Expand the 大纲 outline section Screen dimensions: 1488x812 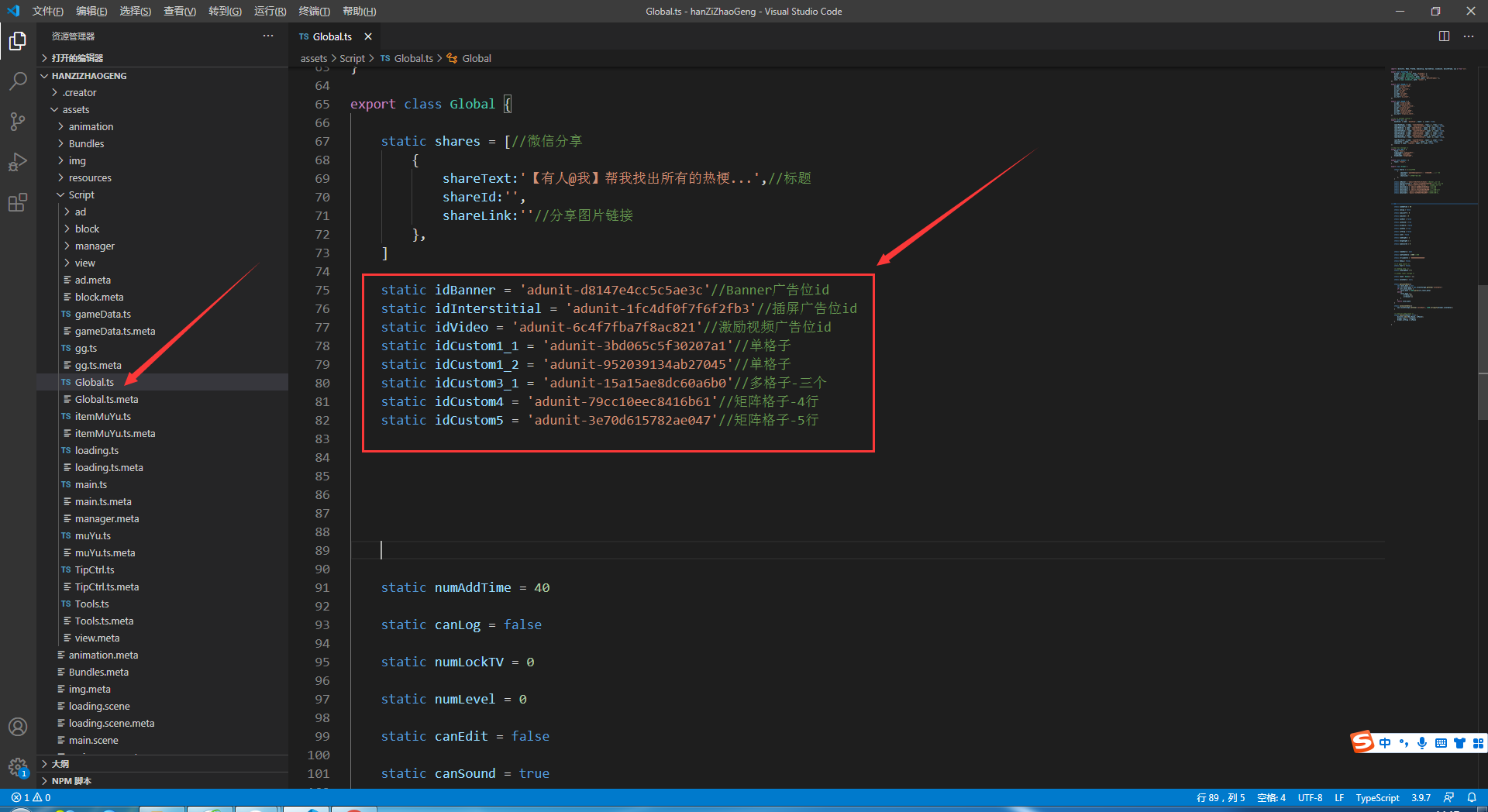point(163,764)
